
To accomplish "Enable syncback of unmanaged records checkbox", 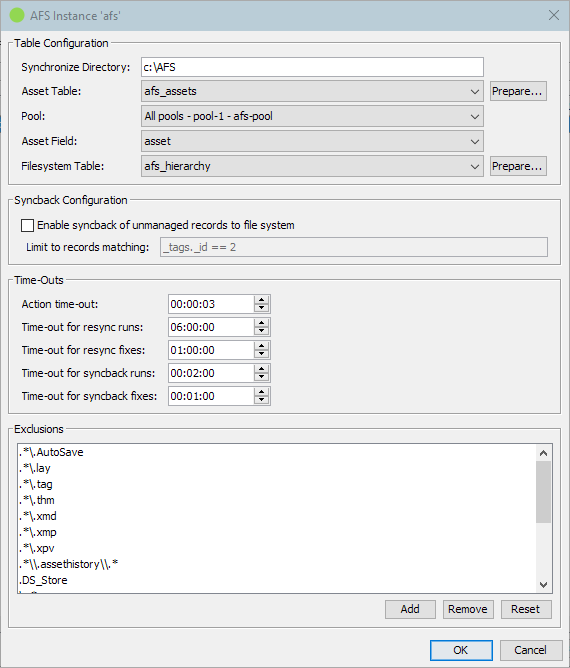I will point(28,225).
